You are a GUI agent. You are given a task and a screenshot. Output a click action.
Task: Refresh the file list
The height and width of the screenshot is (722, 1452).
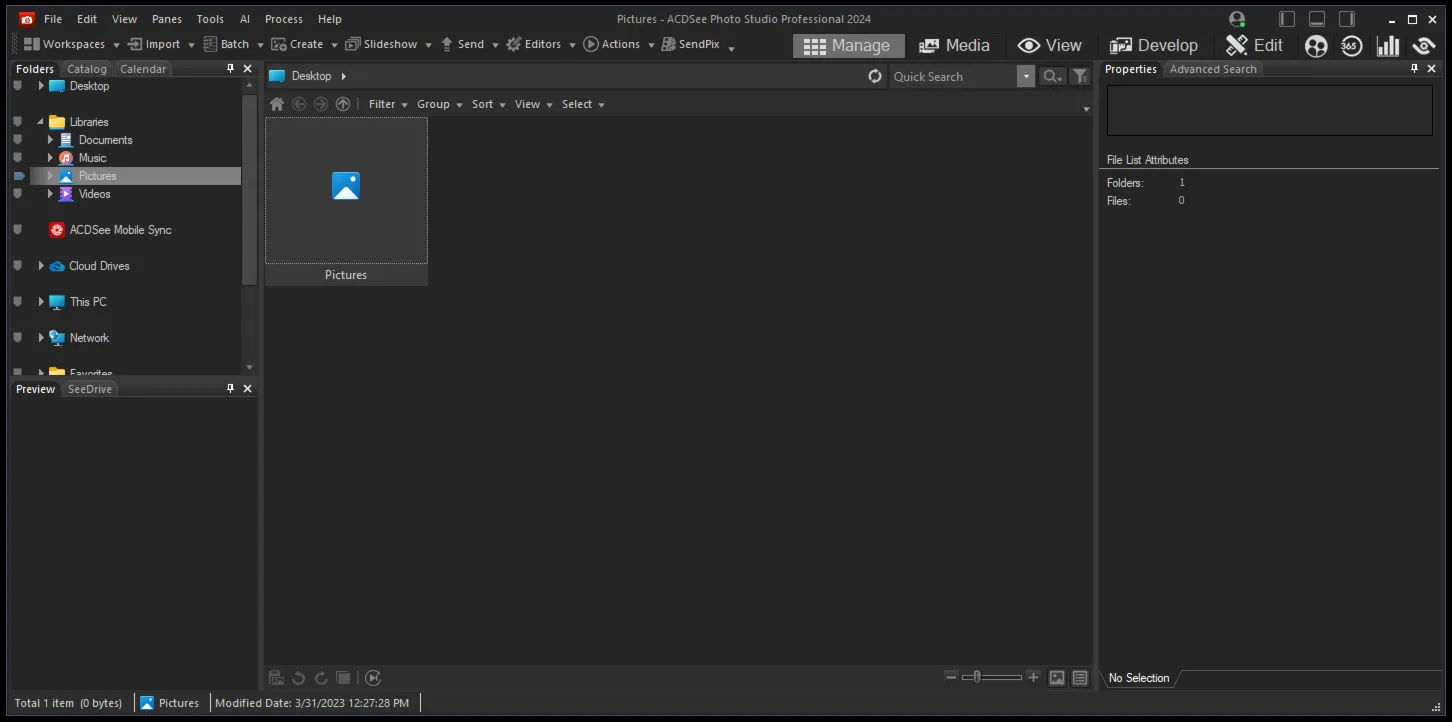875,76
